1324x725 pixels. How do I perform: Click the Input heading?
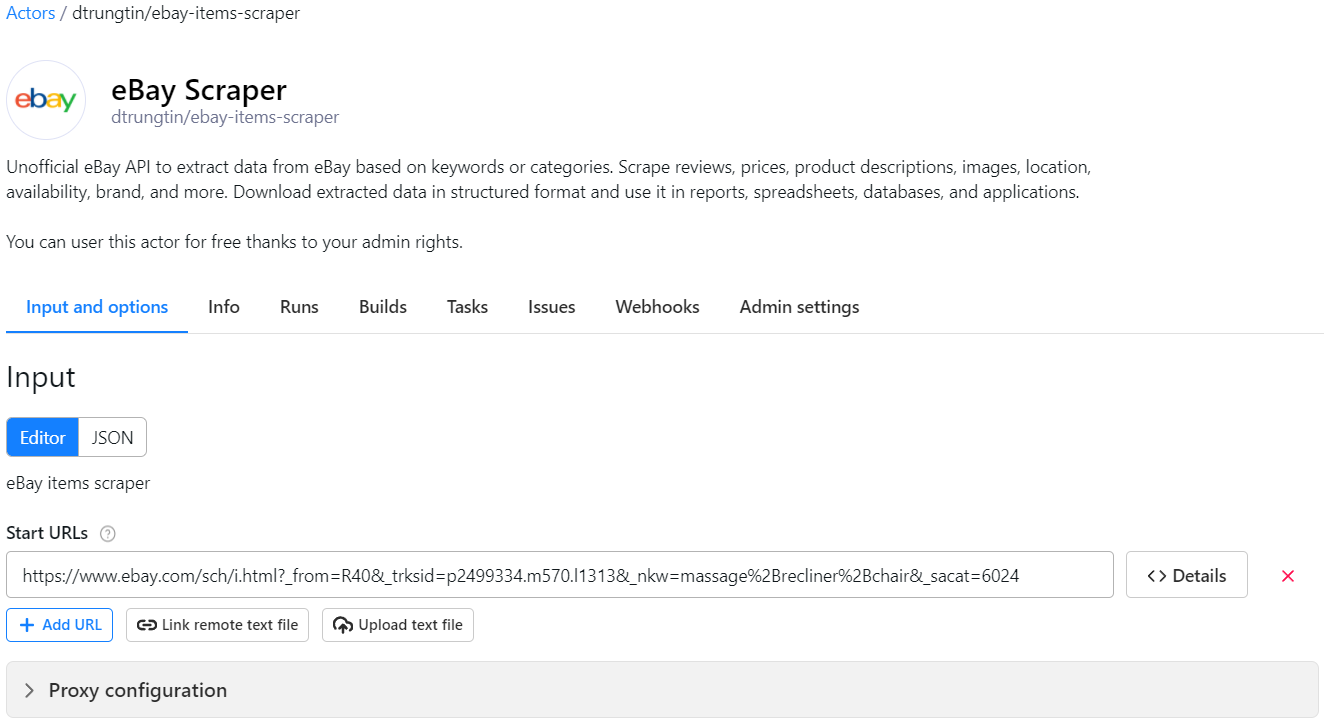point(41,377)
